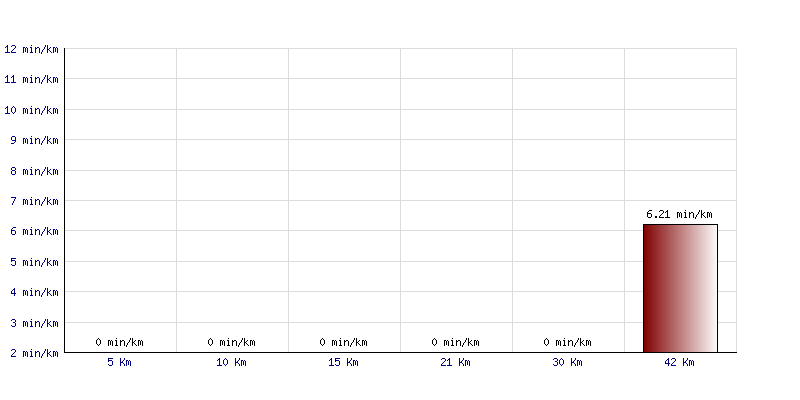Click the 8 min/km axis label
Viewport: 800px width, 400px height.
click(34, 171)
